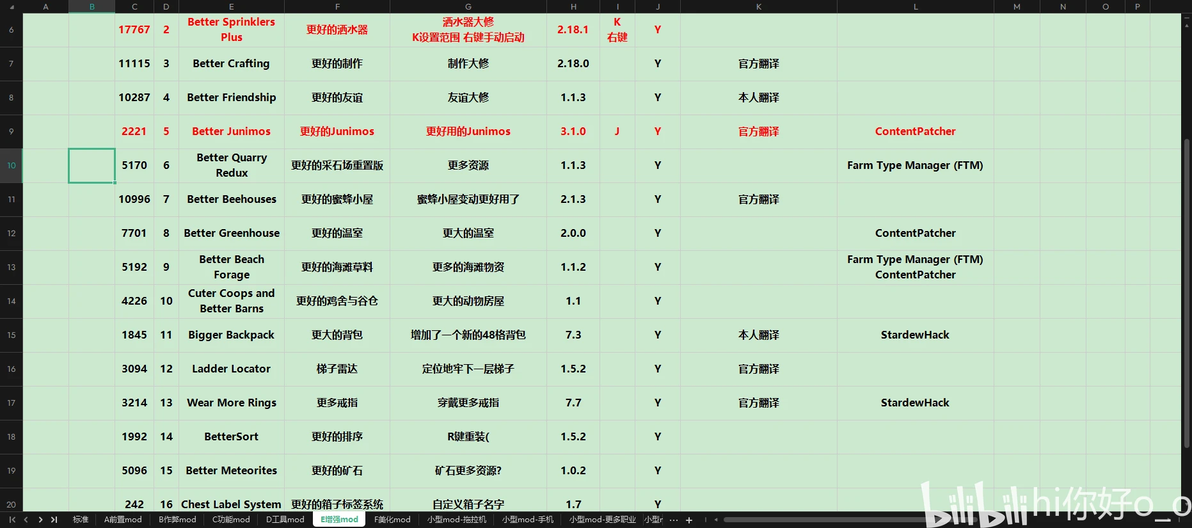Image resolution: width=1192 pixels, height=528 pixels.
Task: Select the red Better Junimos cell
Action: (231, 131)
